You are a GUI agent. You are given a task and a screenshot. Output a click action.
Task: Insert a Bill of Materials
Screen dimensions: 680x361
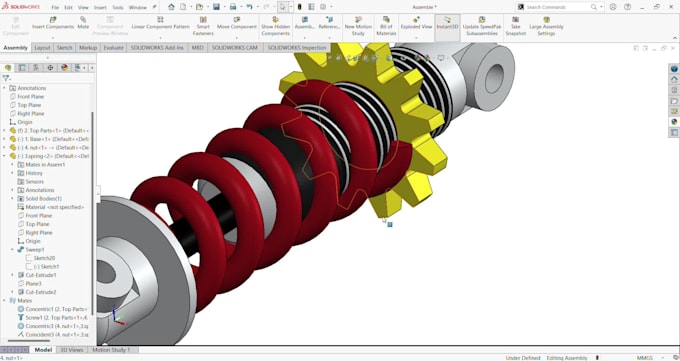(x=386, y=26)
